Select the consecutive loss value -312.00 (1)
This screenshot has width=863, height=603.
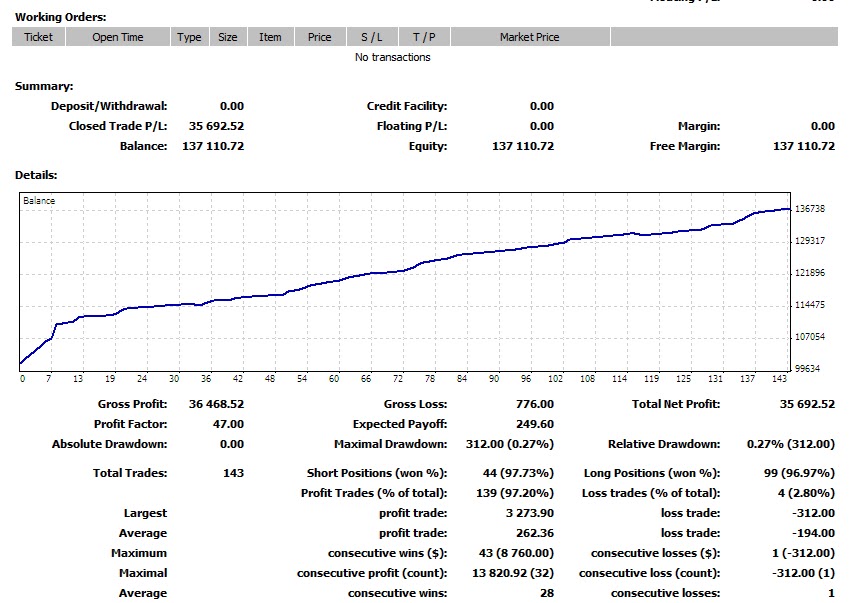[x=804, y=573]
